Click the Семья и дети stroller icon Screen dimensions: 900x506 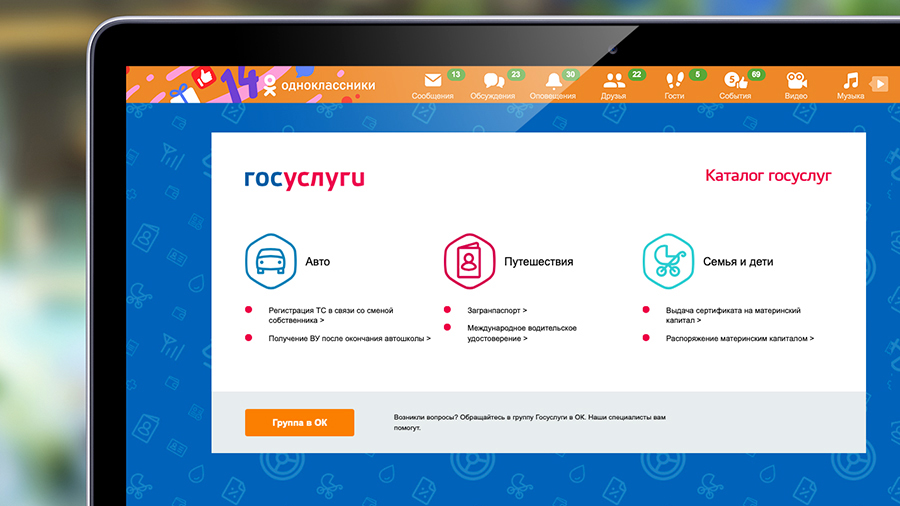pyautogui.click(x=668, y=261)
